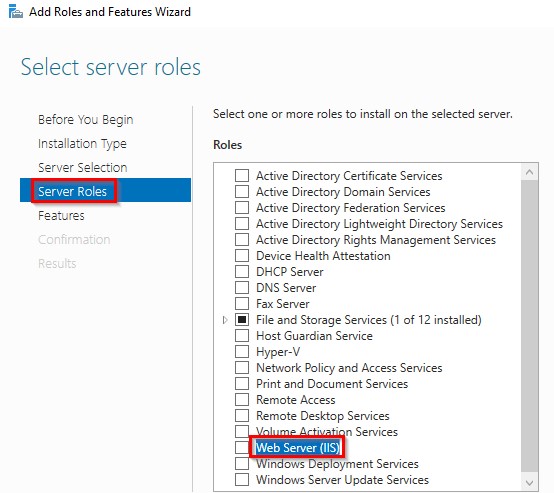554x493 pixels.
Task: Select the Server Selection step
Action: (82, 168)
